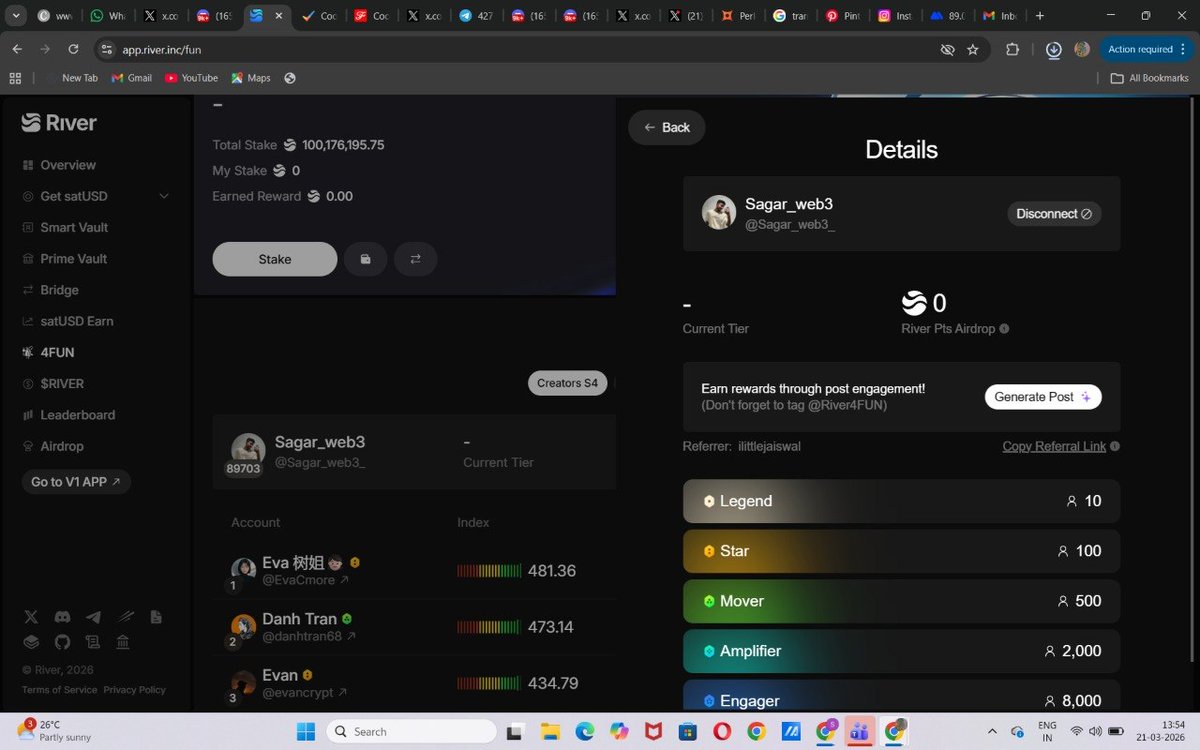
Task: Click Action required button in Chrome
Action: [x=1146, y=49]
